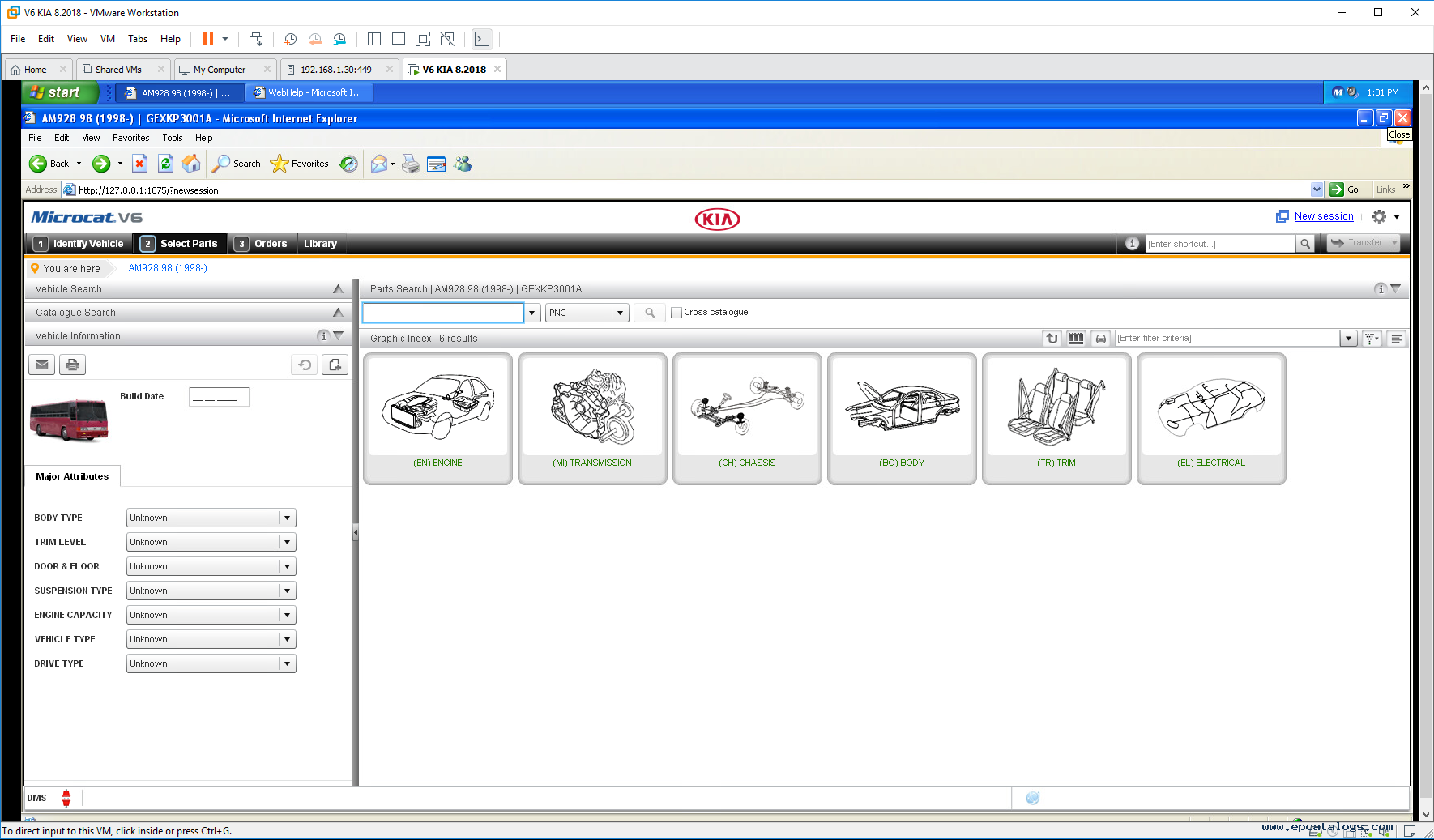1434x840 pixels.
Task: Click the New session link
Action: pyautogui.click(x=1324, y=216)
